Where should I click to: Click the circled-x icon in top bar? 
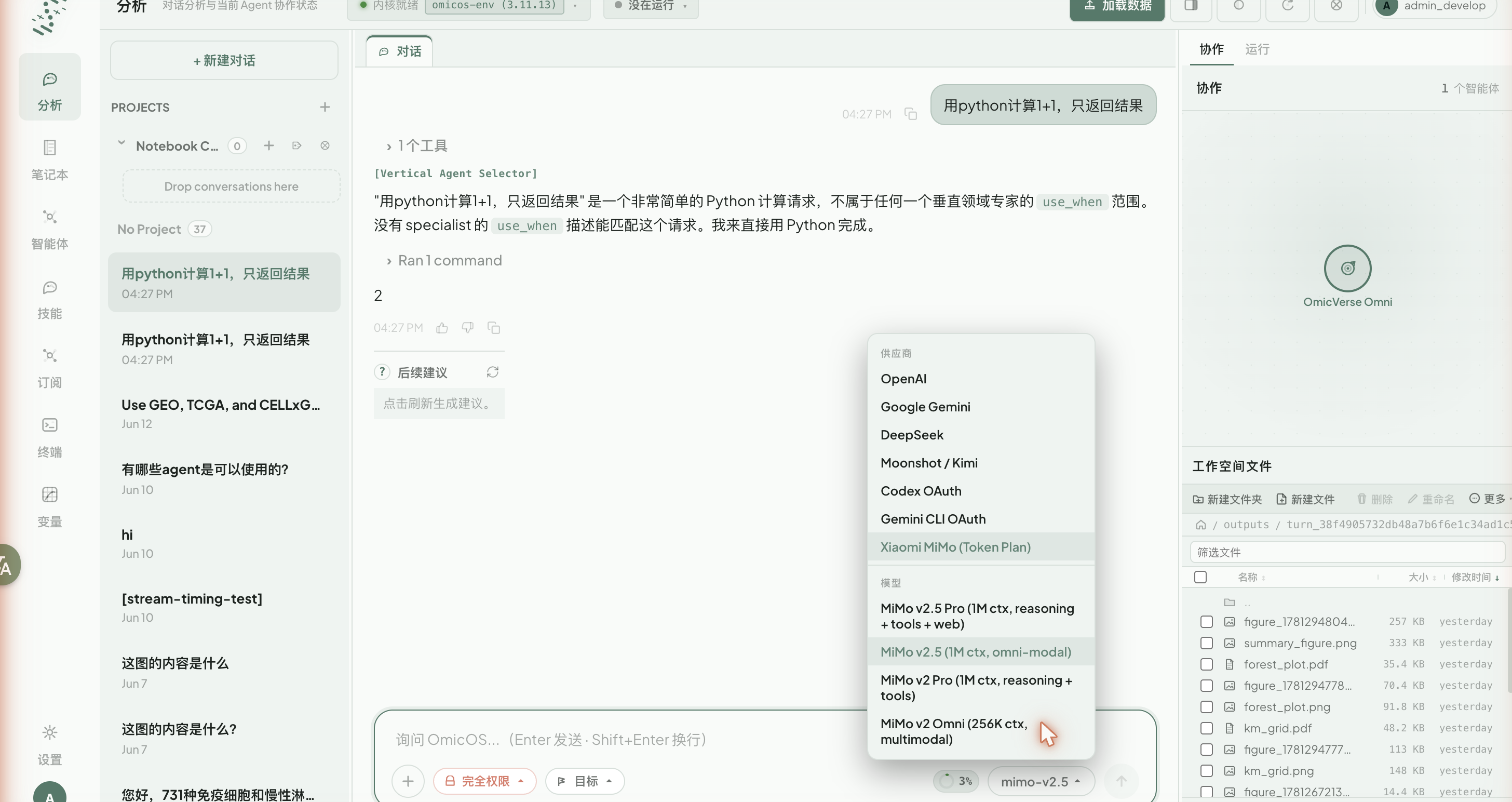click(x=1336, y=6)
